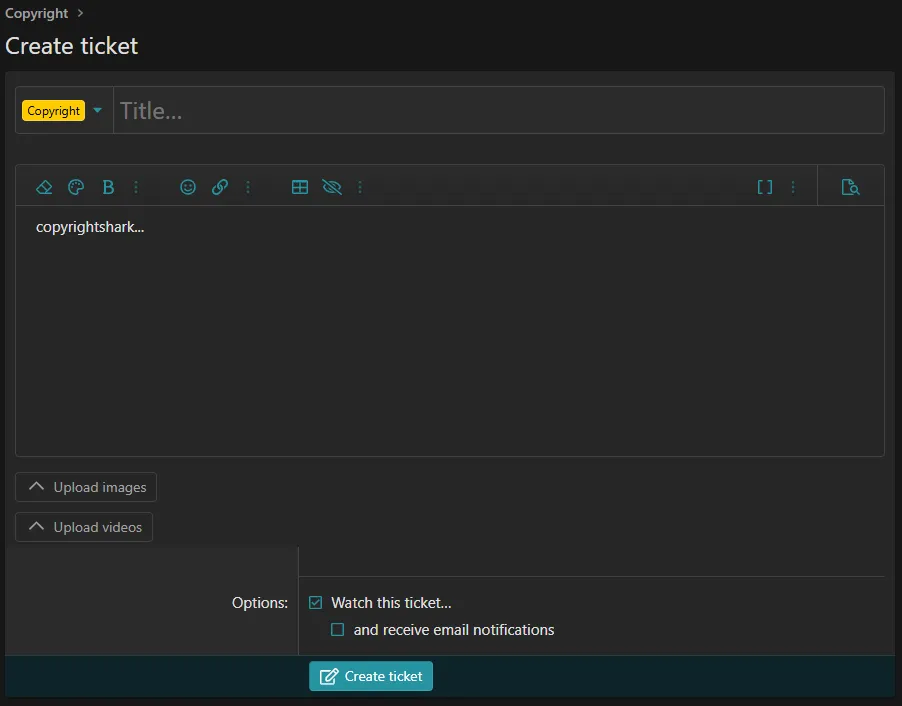Screen dimensions: 902x706
Task: Add a spoiler using the crossed-eye icon
Action: pyautogui.click(x=332, y=187)
